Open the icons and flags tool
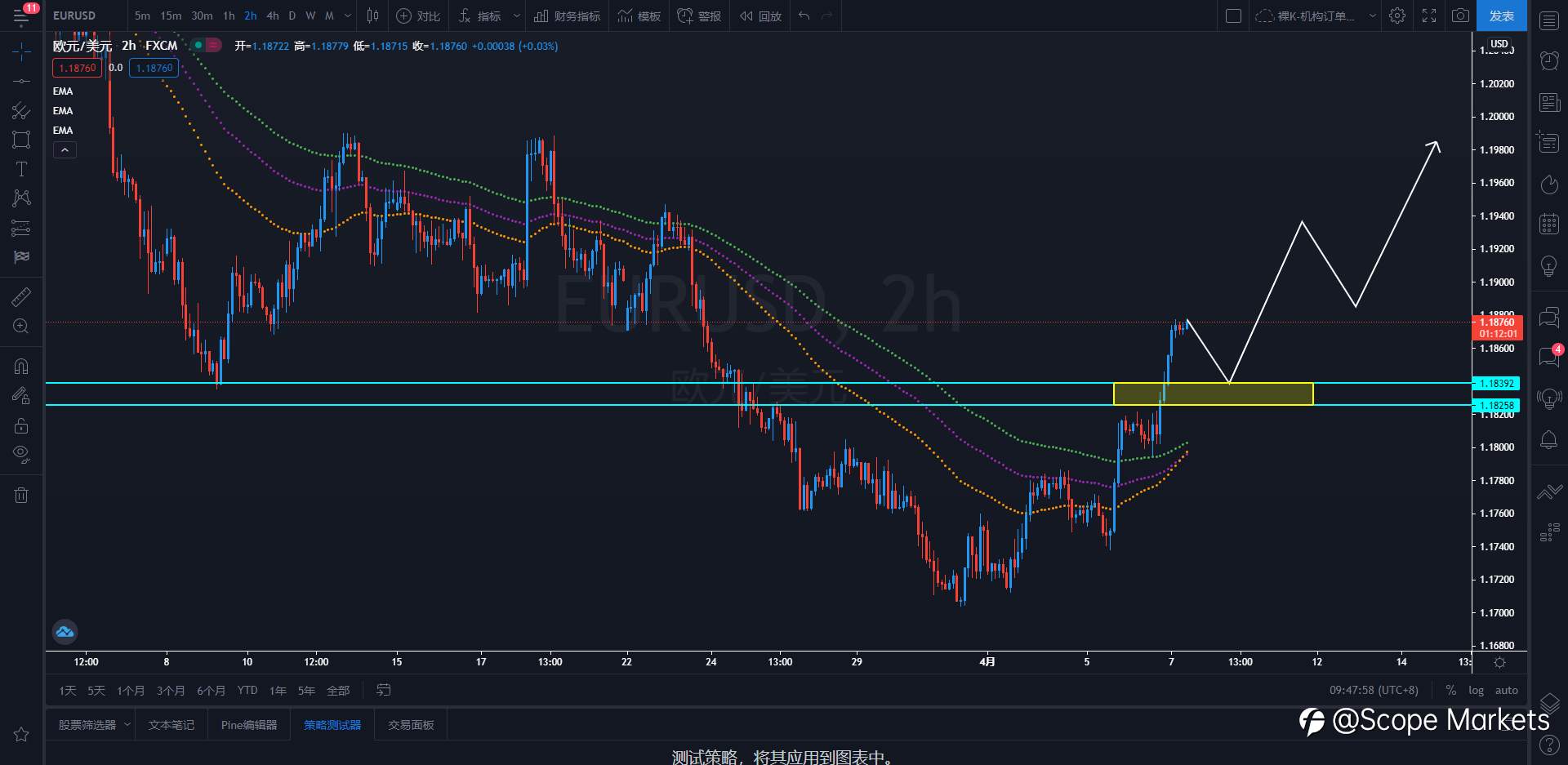Image resolution: width=1568 pixels, height=765 pixels. 21,257
